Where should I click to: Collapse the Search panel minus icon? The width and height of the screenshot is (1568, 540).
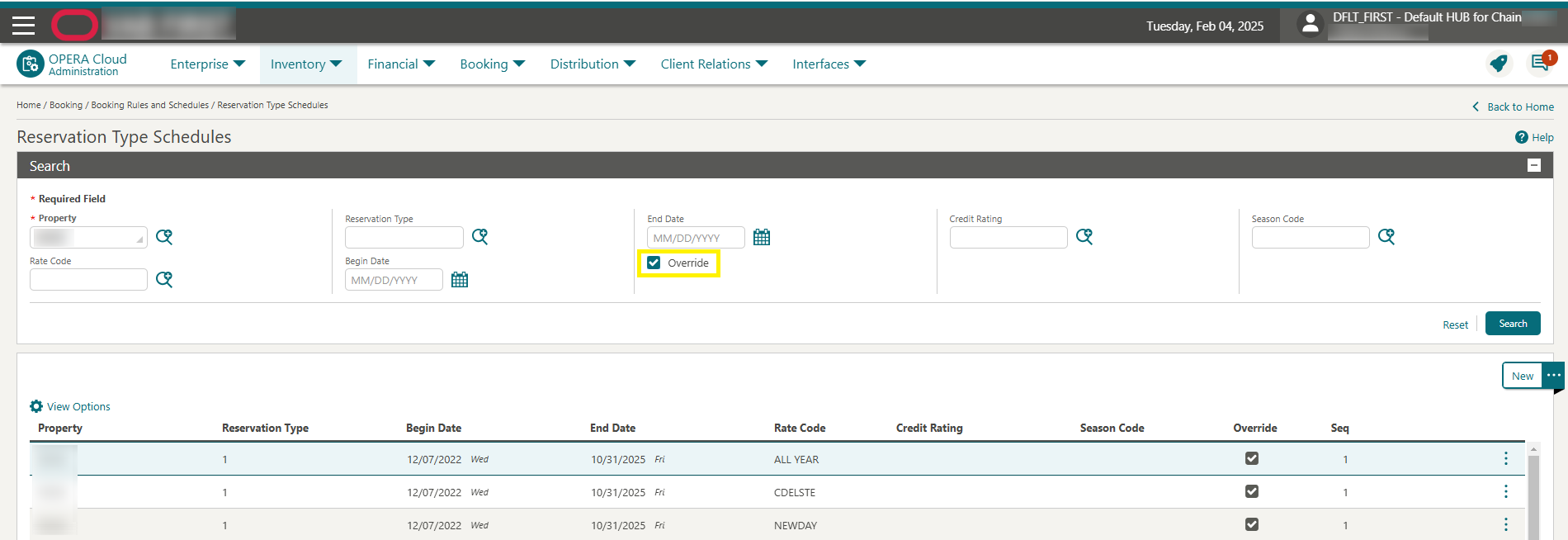coord(1534,165)
